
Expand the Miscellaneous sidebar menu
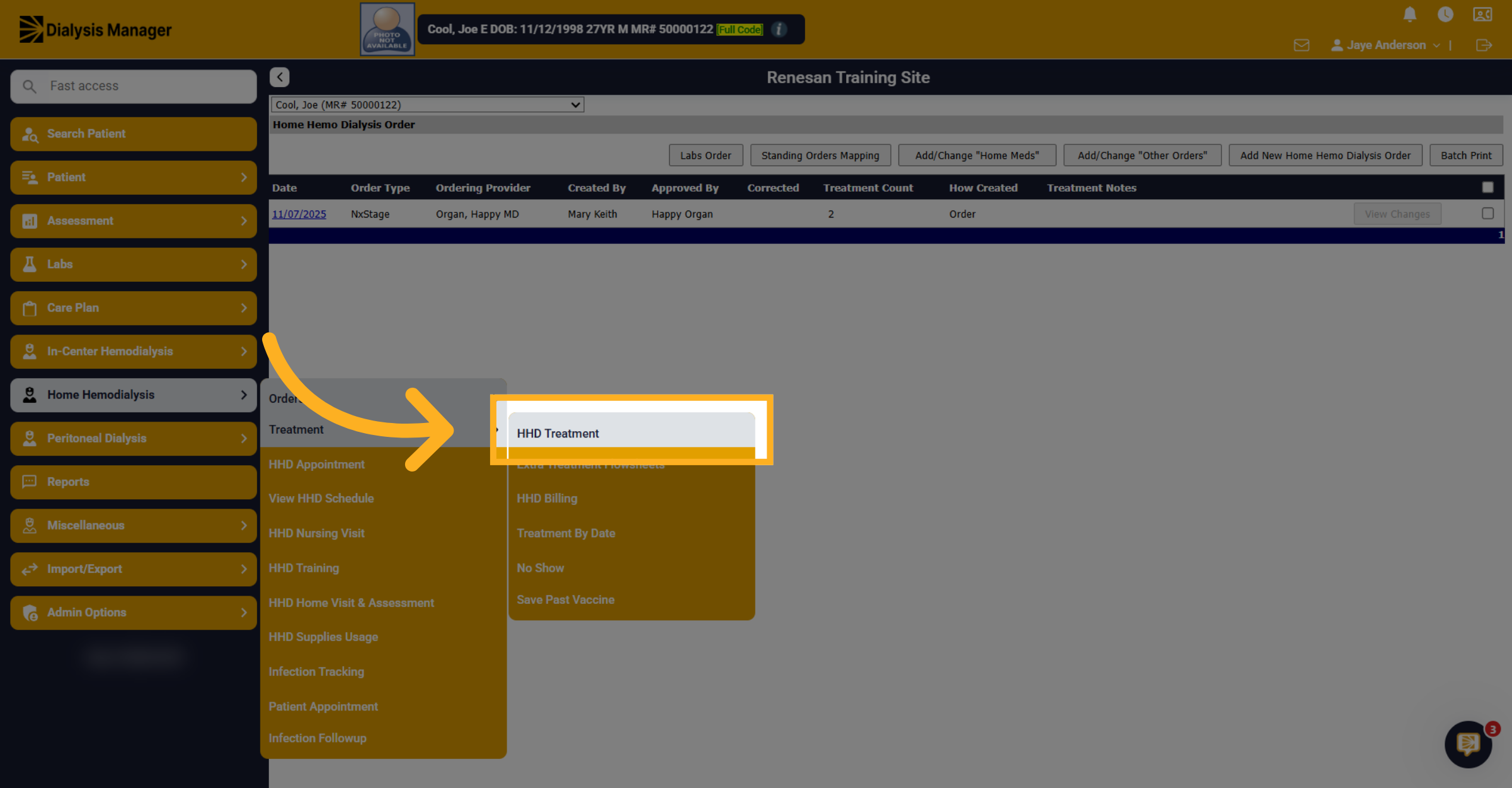click(134, 525)
